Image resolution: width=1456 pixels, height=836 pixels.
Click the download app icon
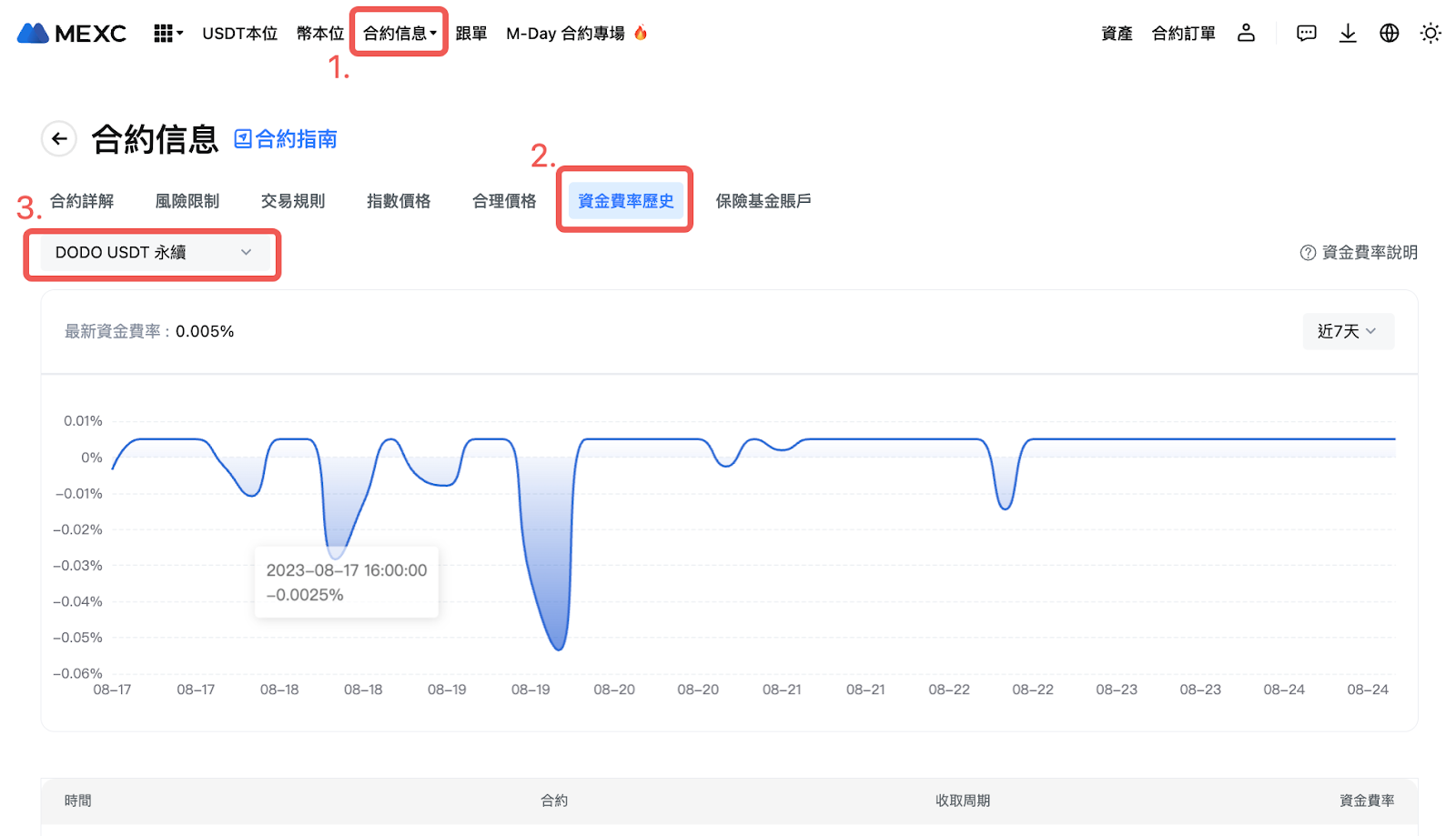tap(1348, 34)
